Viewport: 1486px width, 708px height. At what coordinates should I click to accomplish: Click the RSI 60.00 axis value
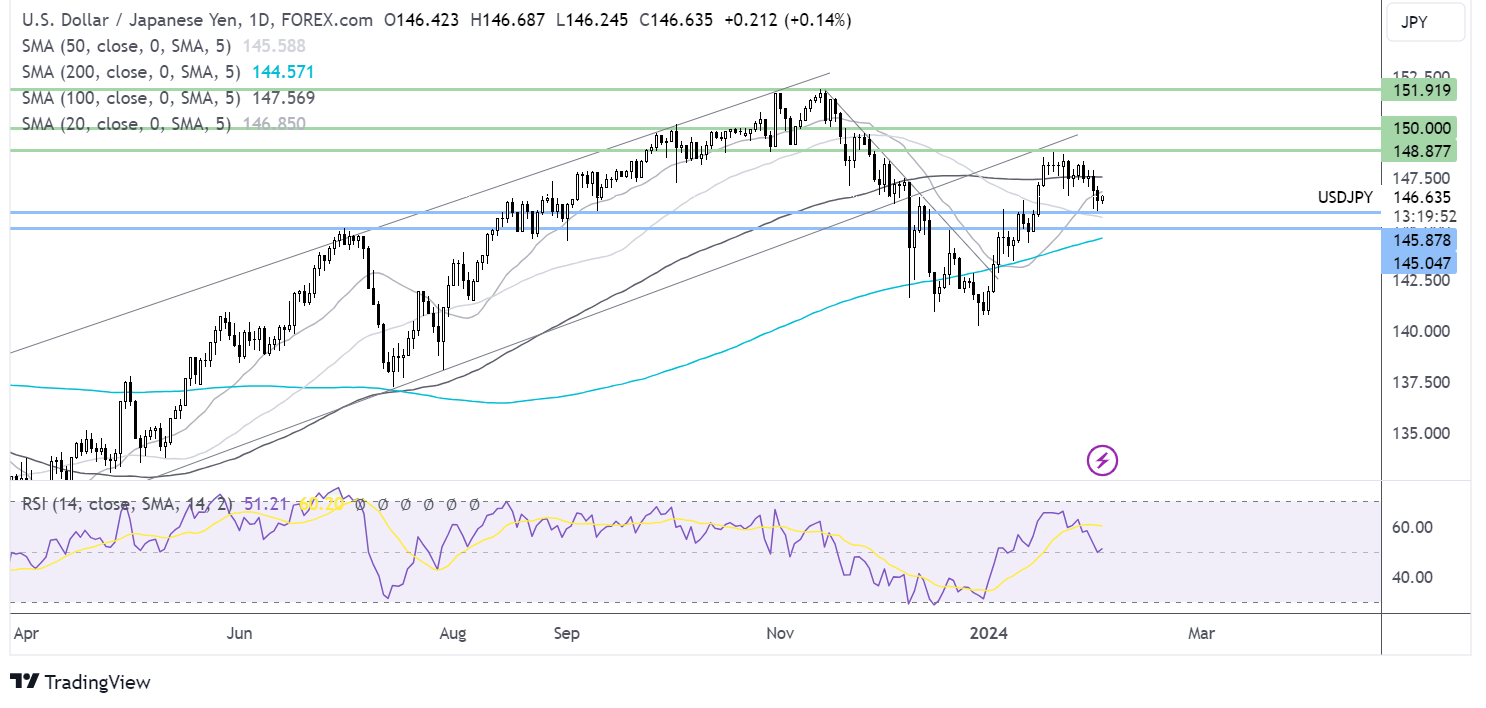pyautogui.click(x=1415, y=527)
